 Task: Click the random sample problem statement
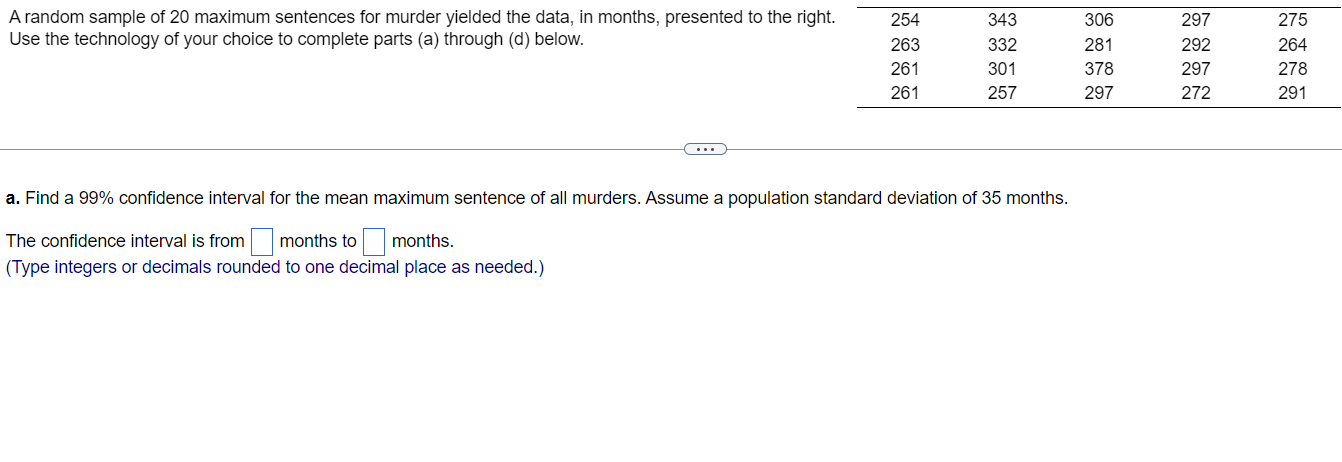tap(421, 29)
